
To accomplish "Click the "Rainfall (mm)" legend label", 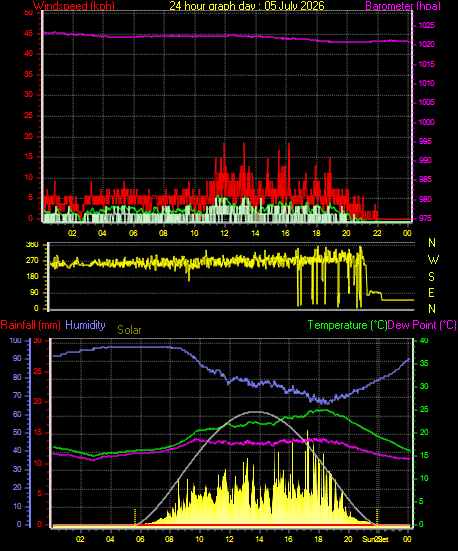I will point(31,325).
